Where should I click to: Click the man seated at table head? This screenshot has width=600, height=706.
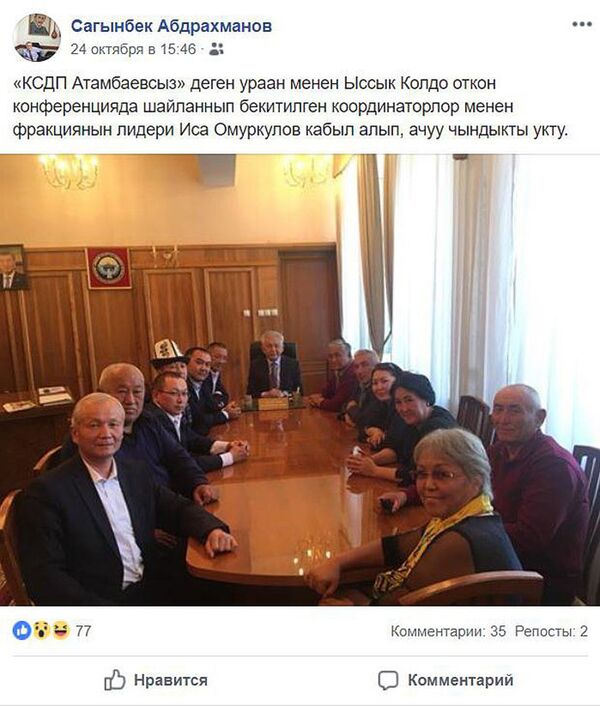273,364
